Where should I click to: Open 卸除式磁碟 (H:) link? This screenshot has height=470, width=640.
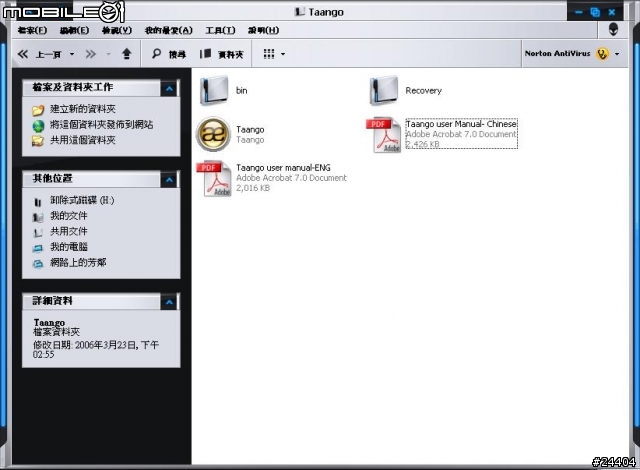point(82,200)
